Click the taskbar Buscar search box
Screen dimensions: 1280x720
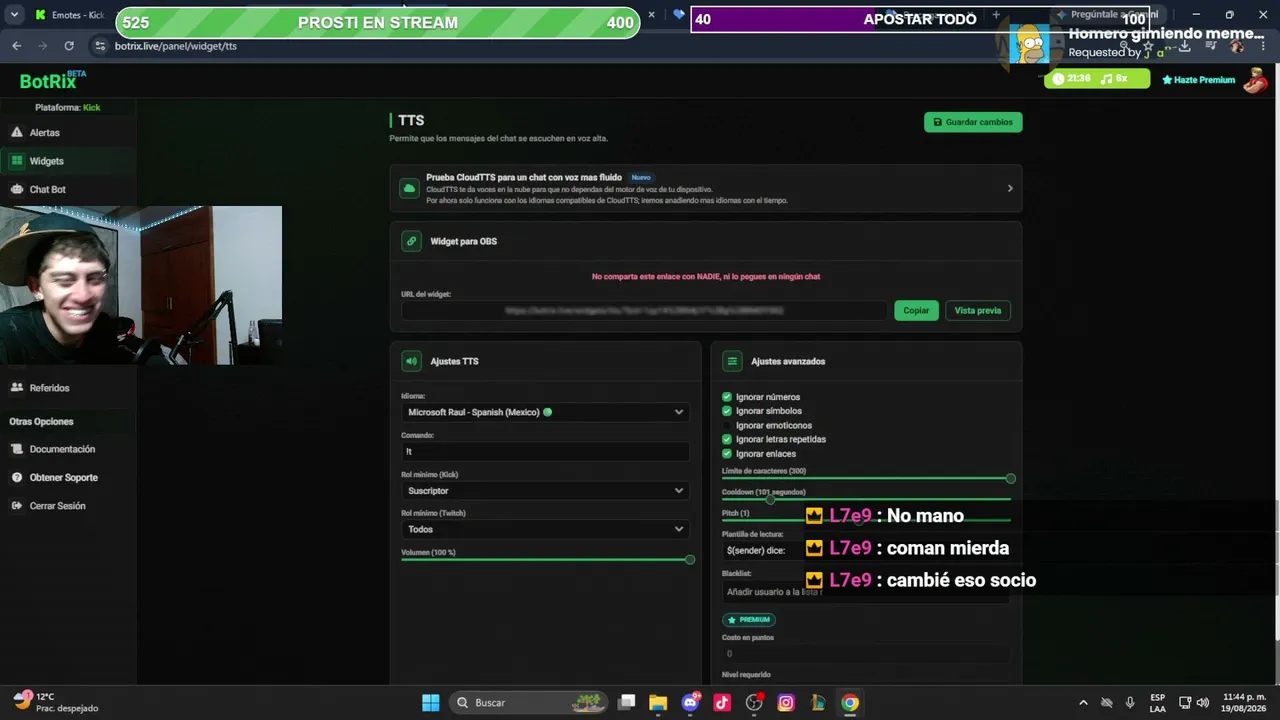click(x=530, y=703)
